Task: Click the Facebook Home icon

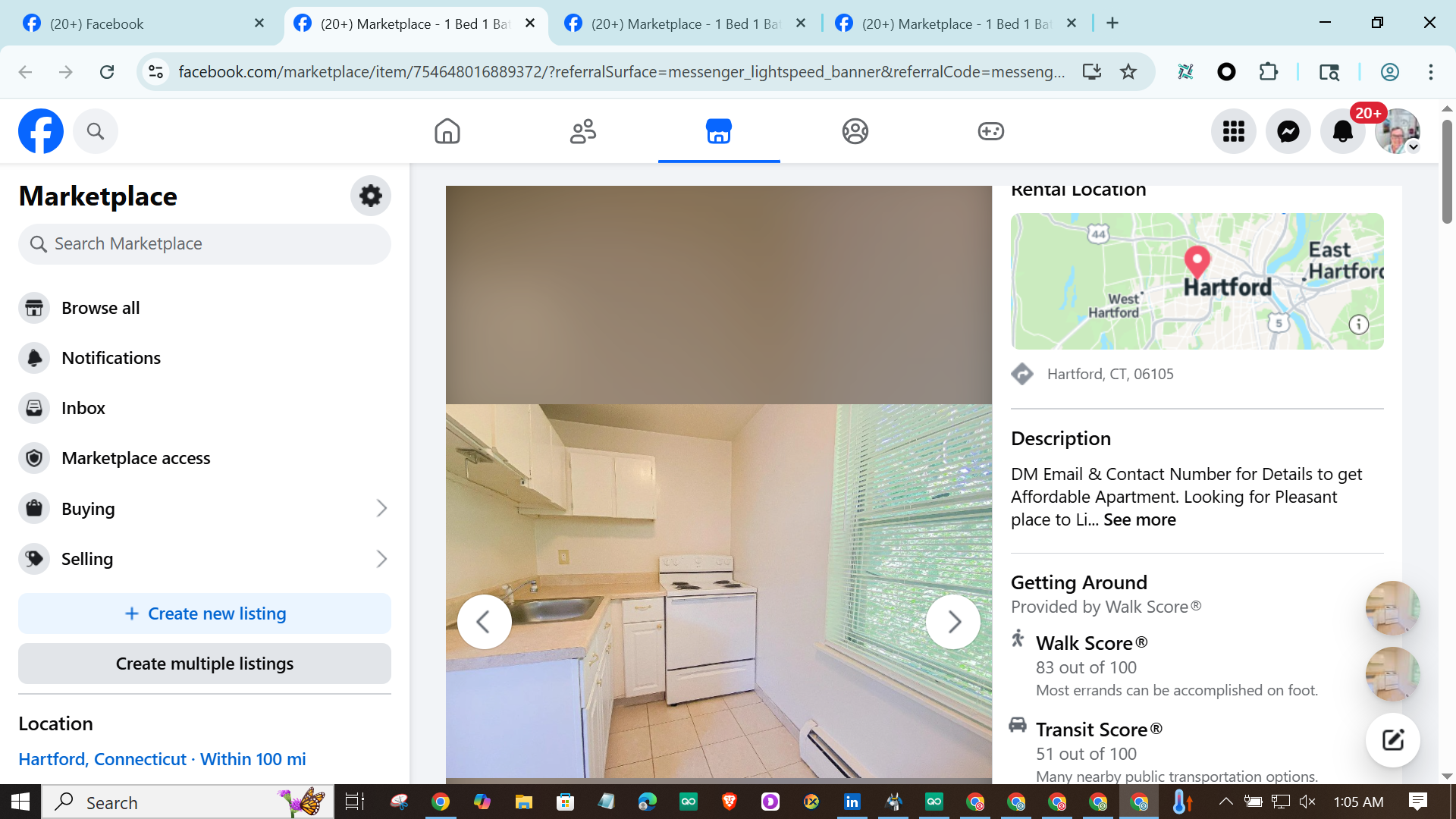Action: [447, 131]
